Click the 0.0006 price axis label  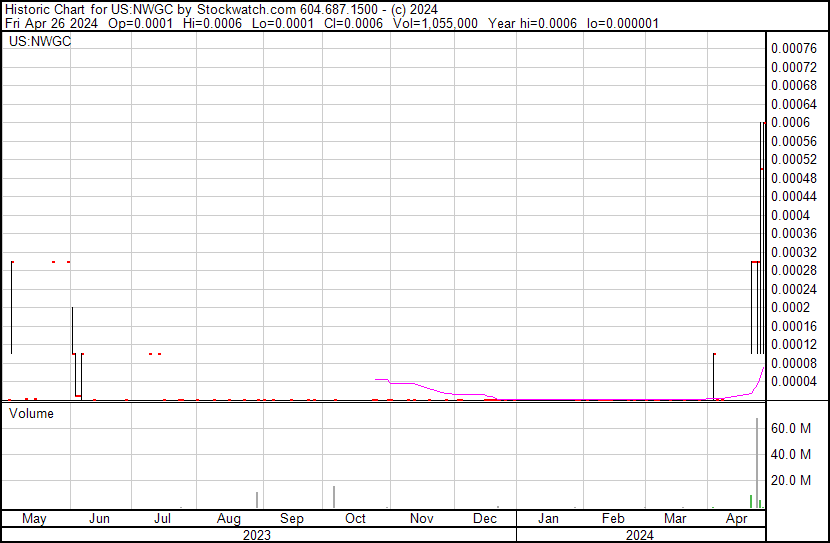[x=789, y=122]
